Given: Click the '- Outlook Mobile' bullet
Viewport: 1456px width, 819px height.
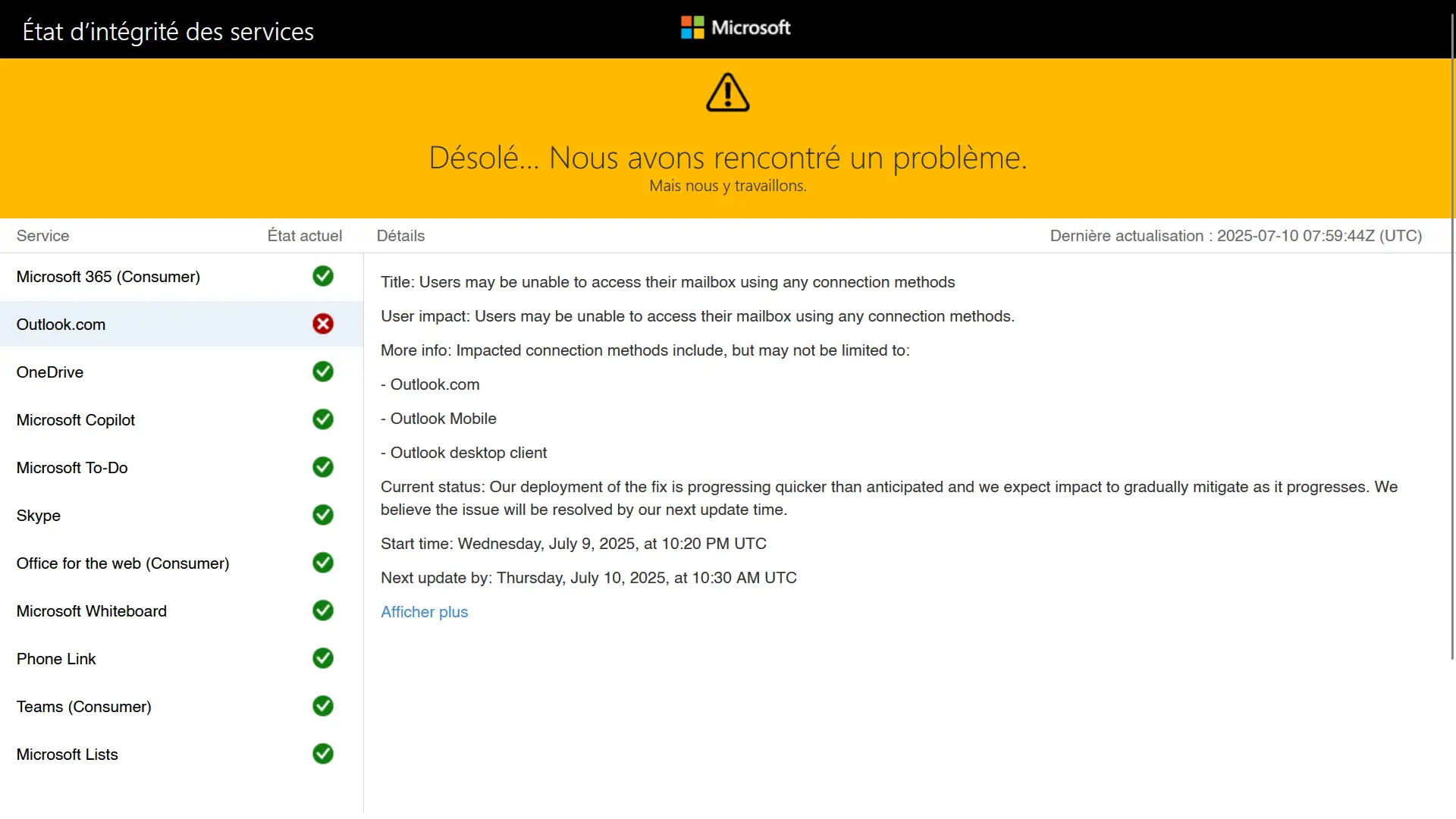Looking at the screenshot, I should click(x=438, y=419).
